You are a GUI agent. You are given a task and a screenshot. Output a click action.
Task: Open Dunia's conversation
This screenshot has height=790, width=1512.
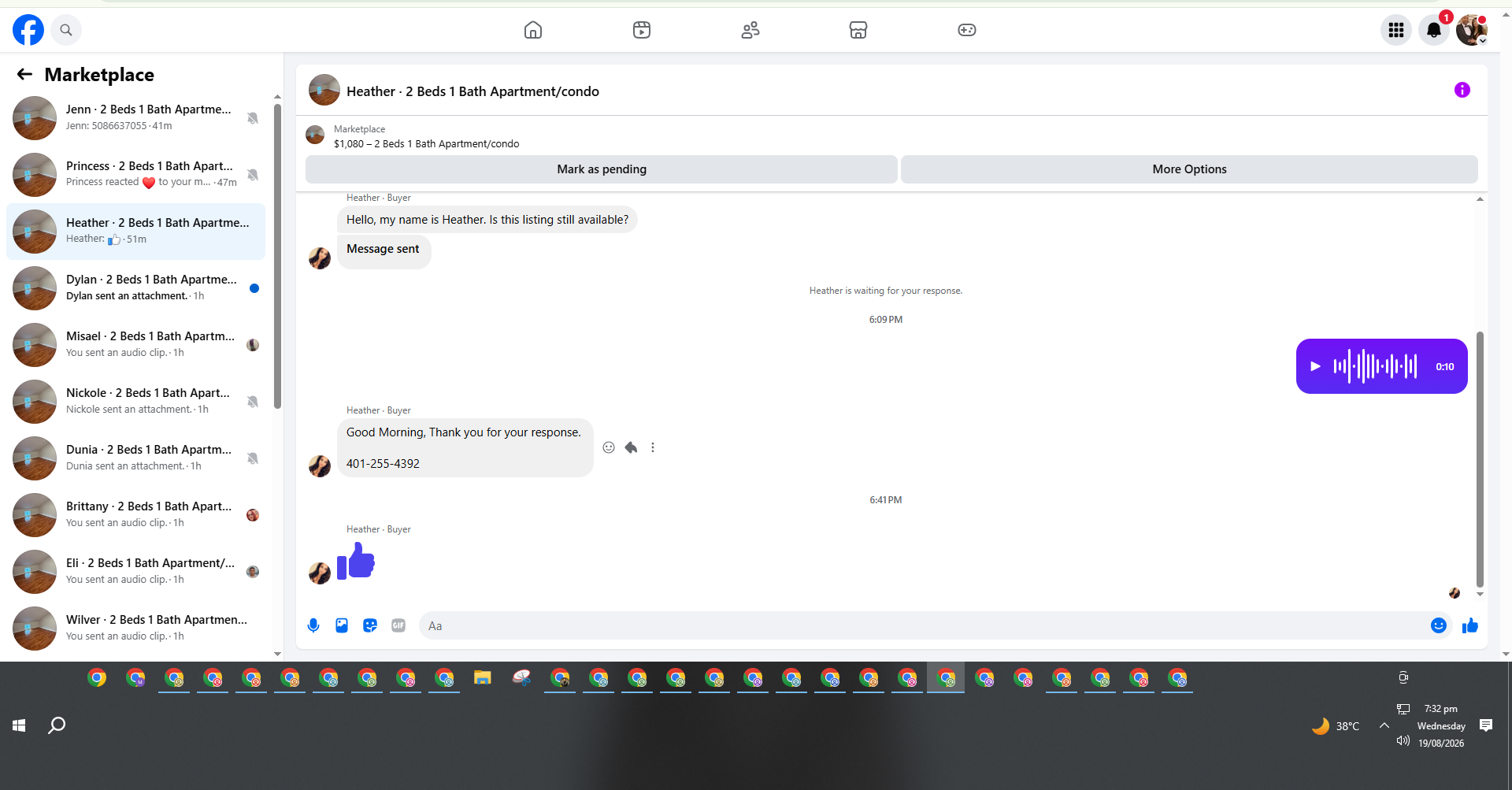pos(135,458)
